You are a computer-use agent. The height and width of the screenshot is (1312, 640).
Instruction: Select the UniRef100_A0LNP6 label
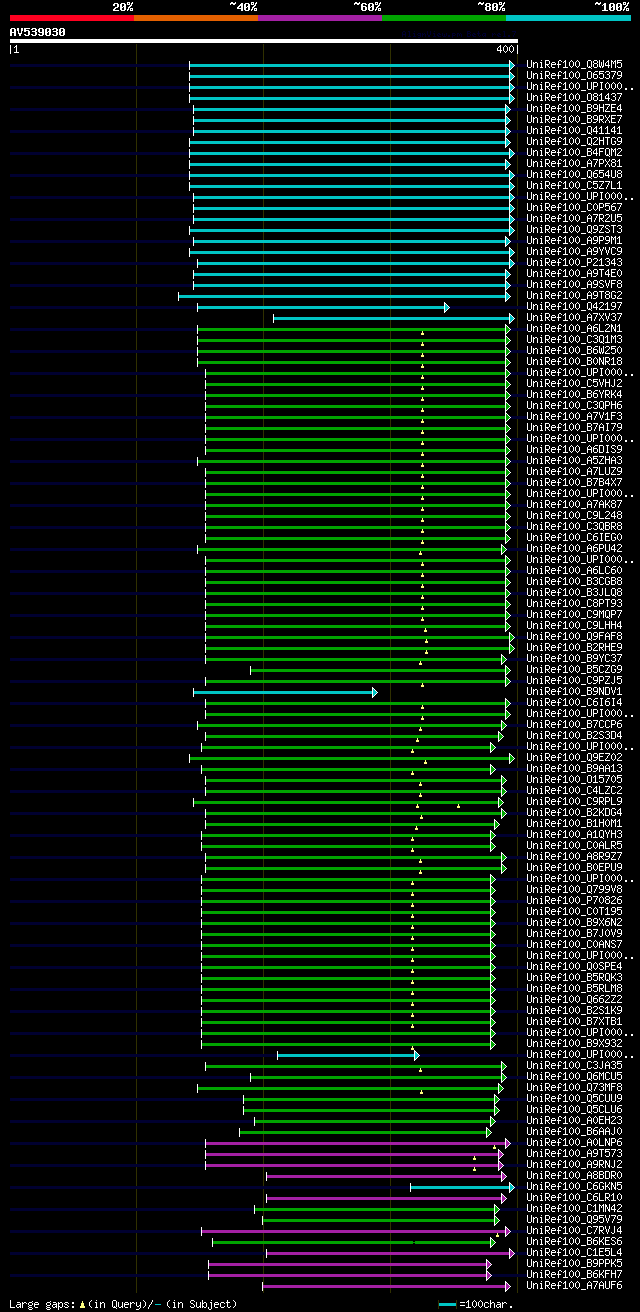click(x=574, y=1143)
